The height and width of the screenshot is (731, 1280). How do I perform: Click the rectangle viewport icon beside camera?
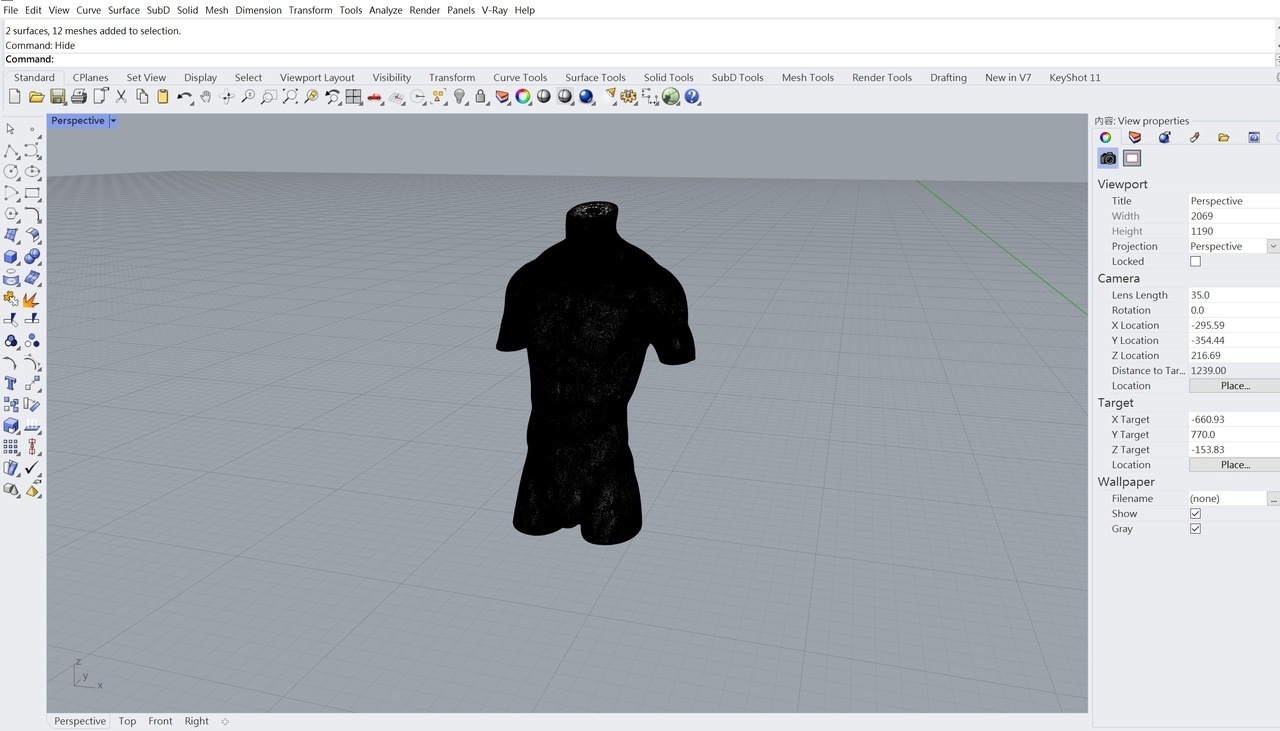coord(1131,158)
